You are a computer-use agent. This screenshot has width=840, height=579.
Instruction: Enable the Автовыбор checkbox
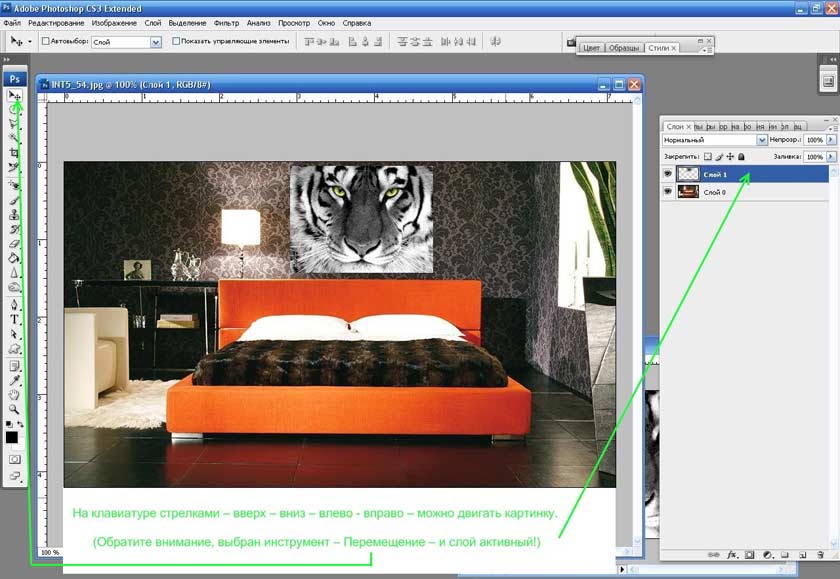(x=46, y=42)
